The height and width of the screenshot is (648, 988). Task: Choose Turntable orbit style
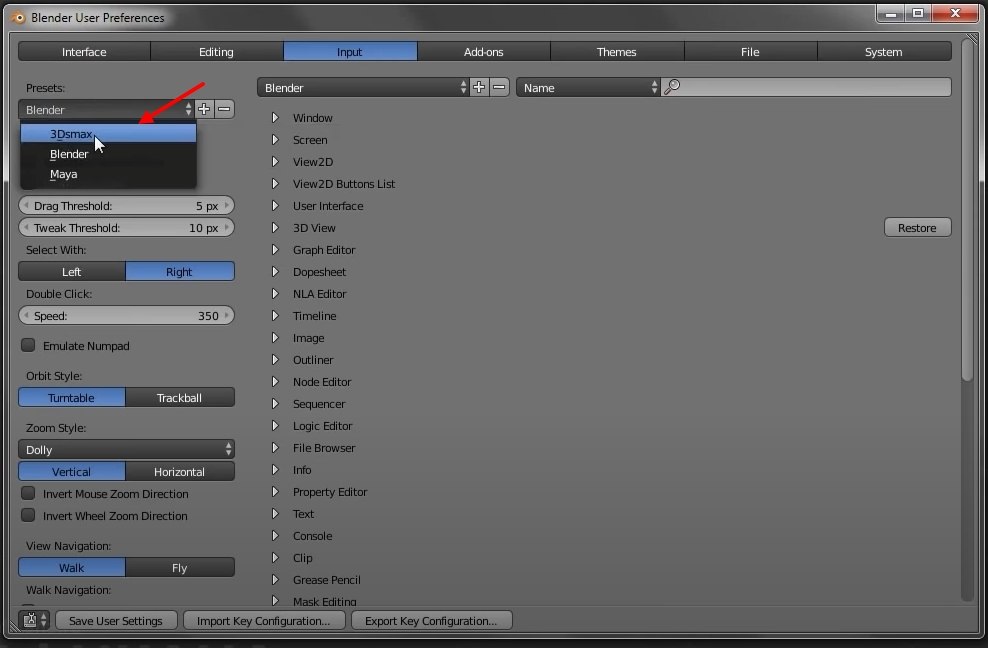pos(72,398)
